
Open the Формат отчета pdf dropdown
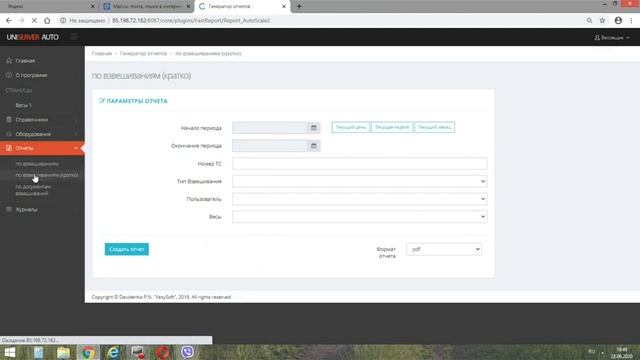coord(444,249)
